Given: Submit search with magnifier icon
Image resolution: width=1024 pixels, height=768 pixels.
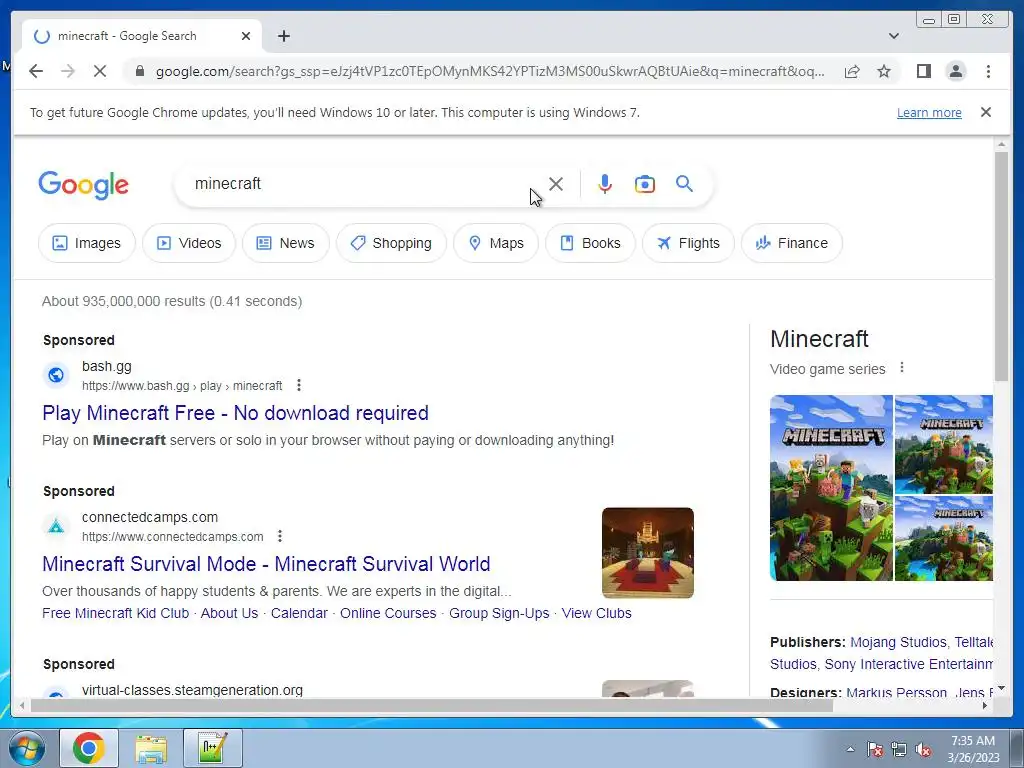Looking at the screenshot, I should point(684,184).
